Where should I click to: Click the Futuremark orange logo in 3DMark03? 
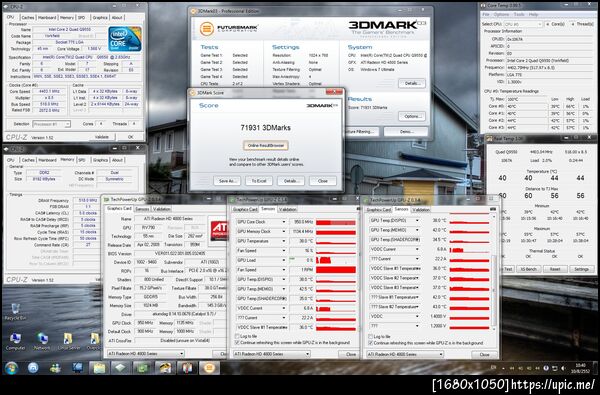click(207, 28)
